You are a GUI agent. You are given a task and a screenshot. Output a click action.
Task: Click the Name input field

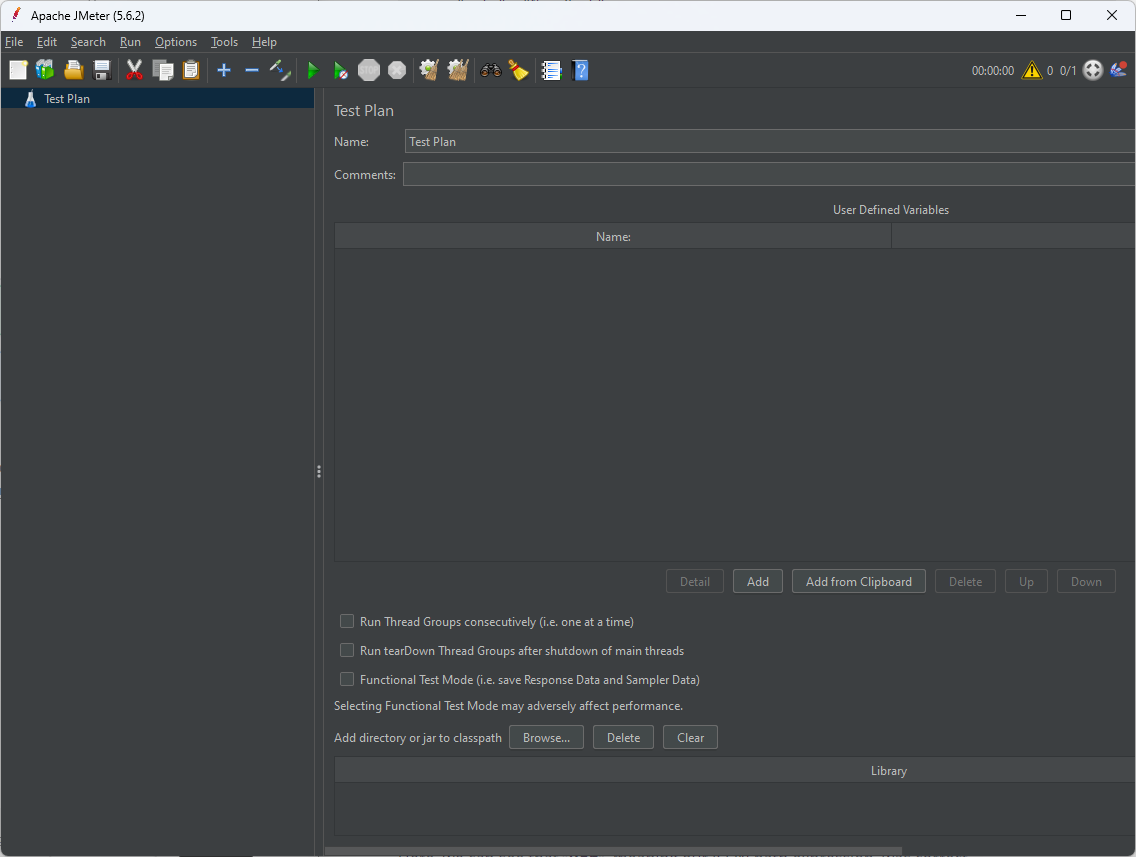point(769,141)
